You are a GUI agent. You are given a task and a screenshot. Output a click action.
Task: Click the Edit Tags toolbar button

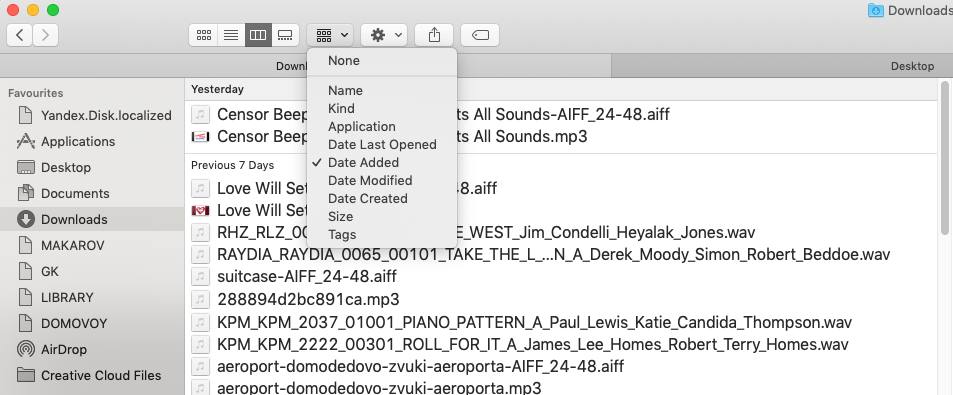pyautogui.click(x=480, y=35)
